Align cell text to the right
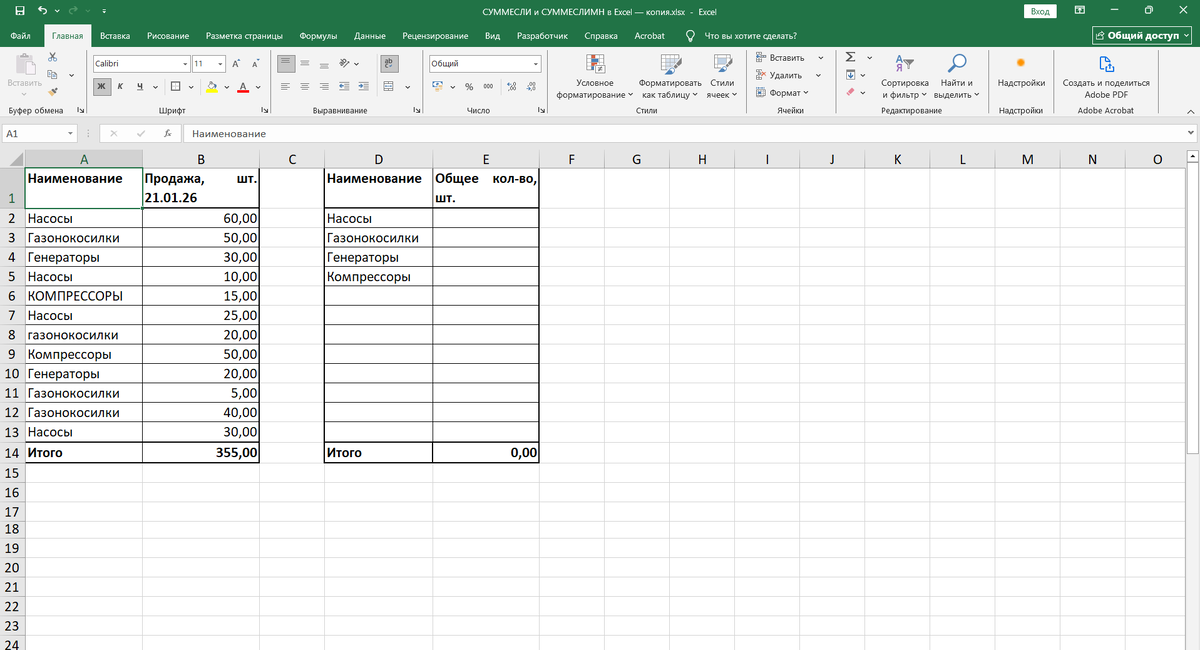 pyautogui.click(x=324, y=86)
